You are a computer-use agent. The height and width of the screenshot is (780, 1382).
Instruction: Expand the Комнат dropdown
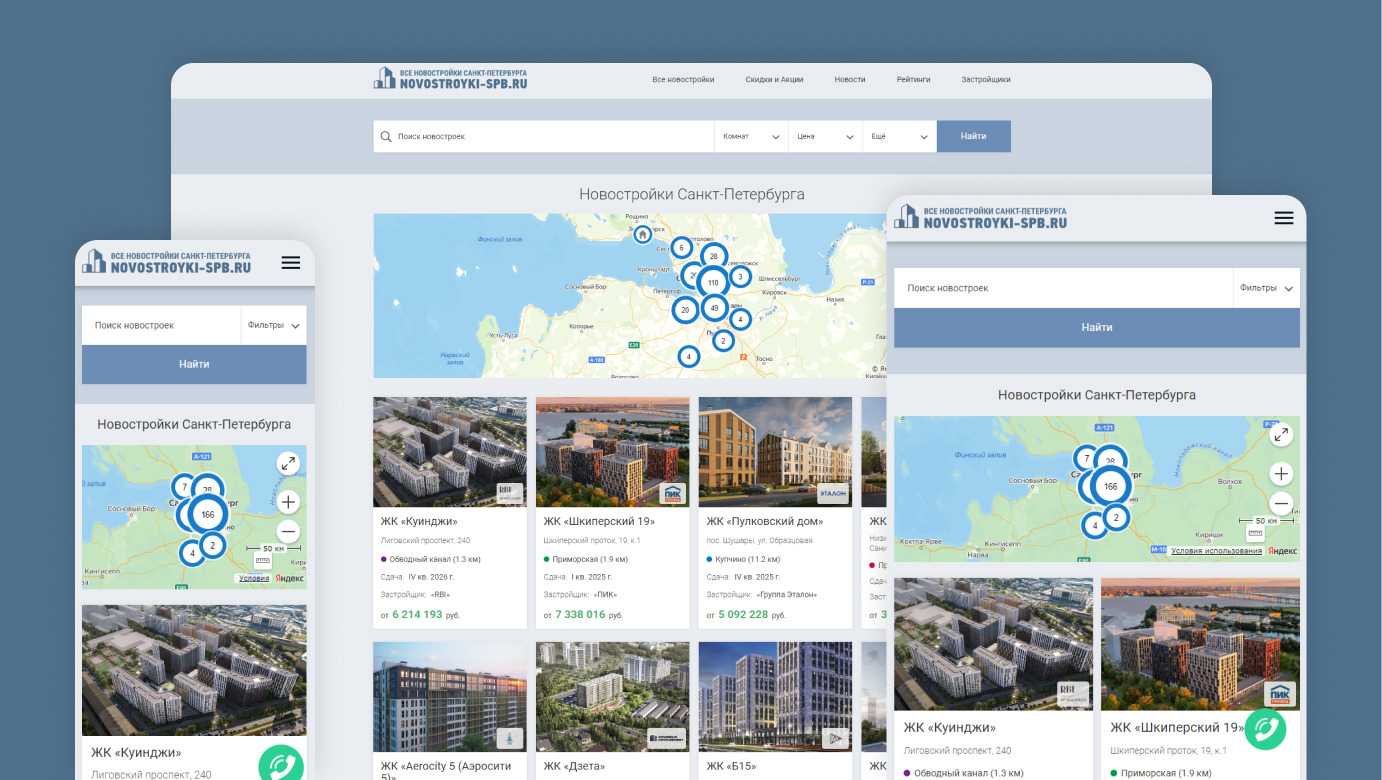(751, 136)
